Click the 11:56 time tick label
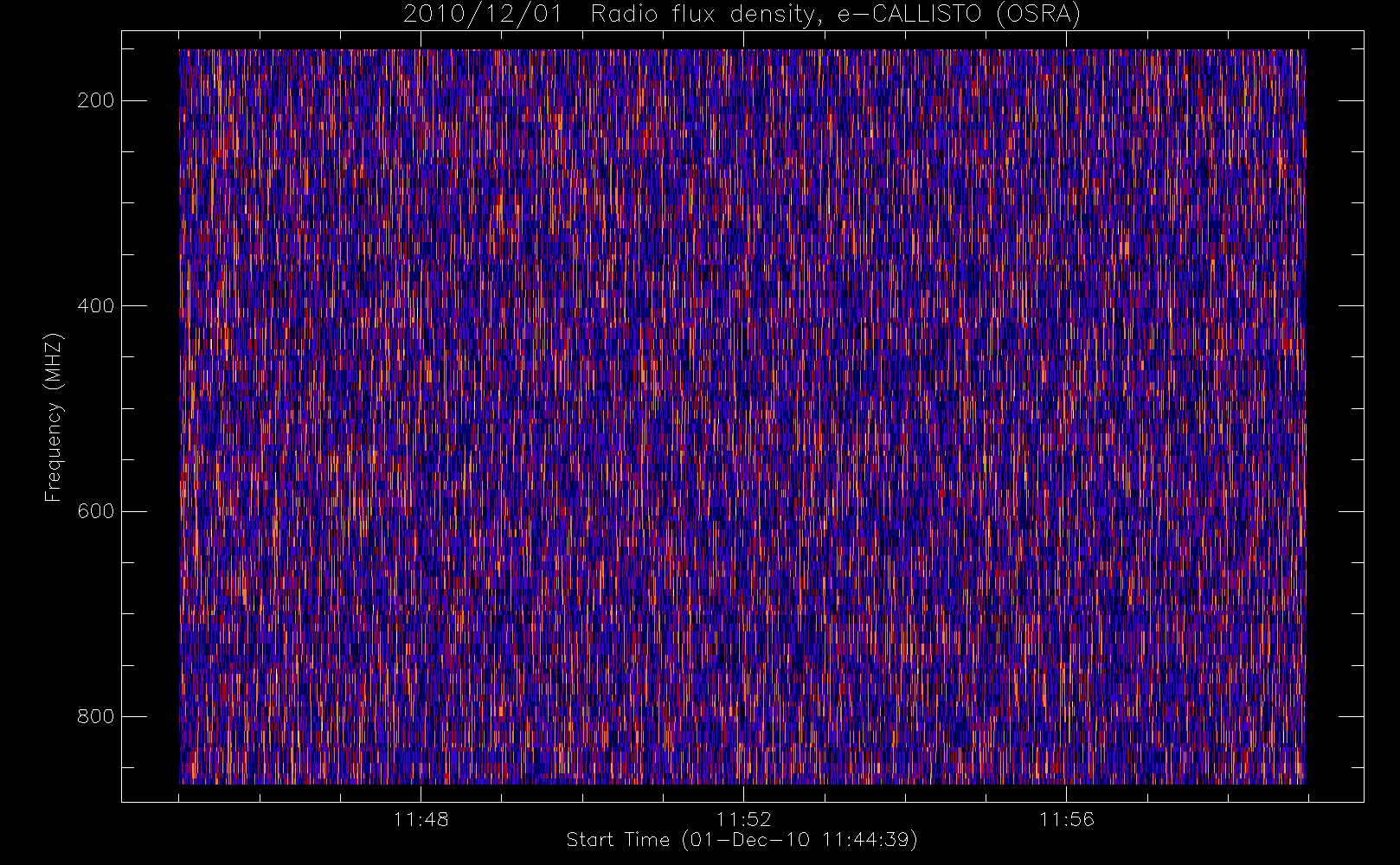The width and height of the screenshot is (1400, 865). point(1066,819)
